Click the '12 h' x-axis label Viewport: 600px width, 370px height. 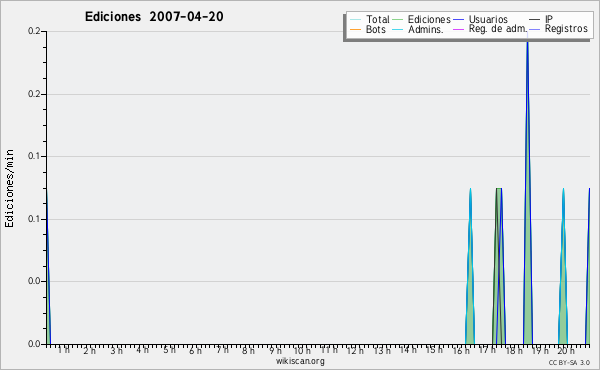(x=355, y=351)
